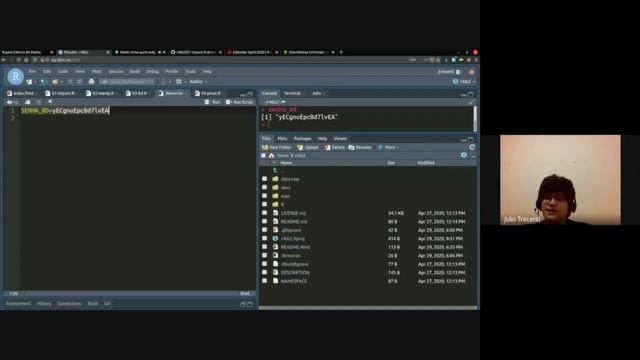Click the blue icon in Files breadcrumb bar
The width and height of the screenshot is (640, 360).
click(x=464, y=155)
